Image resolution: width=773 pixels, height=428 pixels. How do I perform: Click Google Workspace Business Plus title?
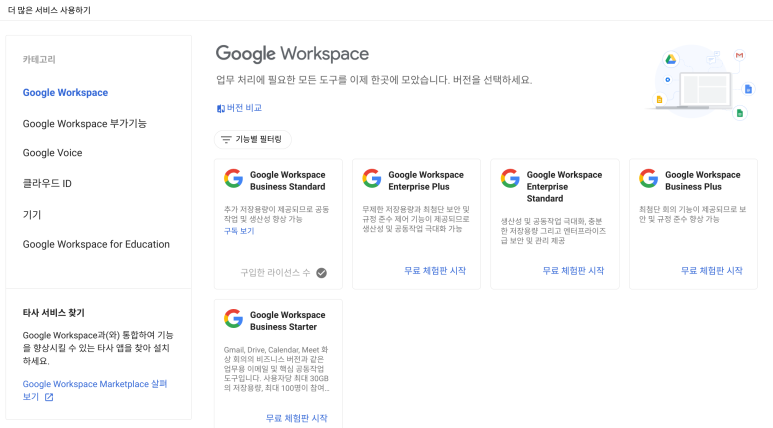(x=703, y=180)
